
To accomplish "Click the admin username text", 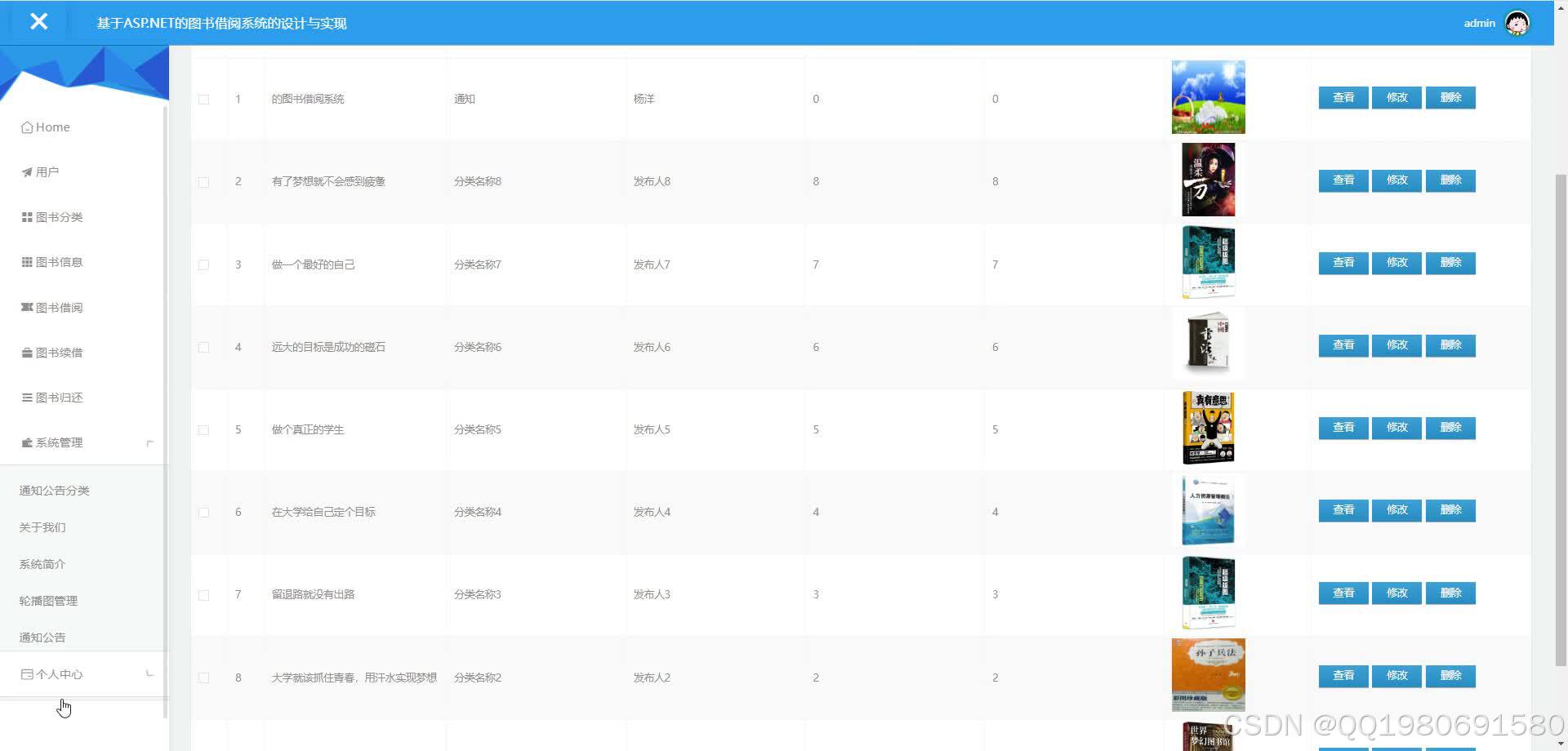I will coord(1479,23).
